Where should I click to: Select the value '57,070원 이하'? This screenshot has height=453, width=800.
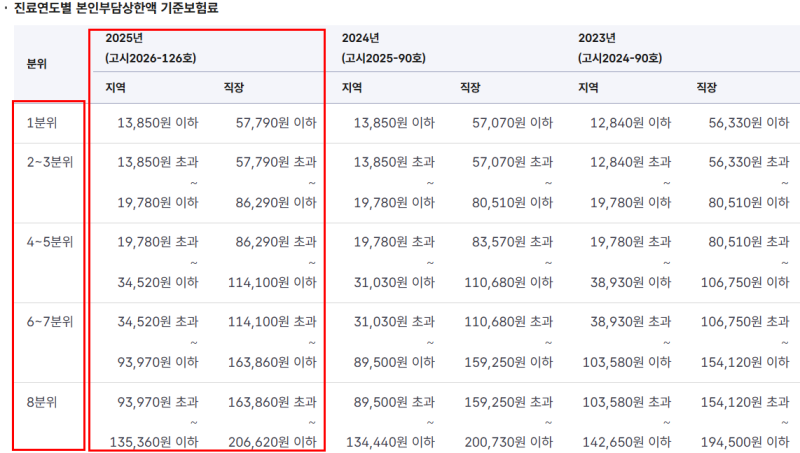coord(512,123)
